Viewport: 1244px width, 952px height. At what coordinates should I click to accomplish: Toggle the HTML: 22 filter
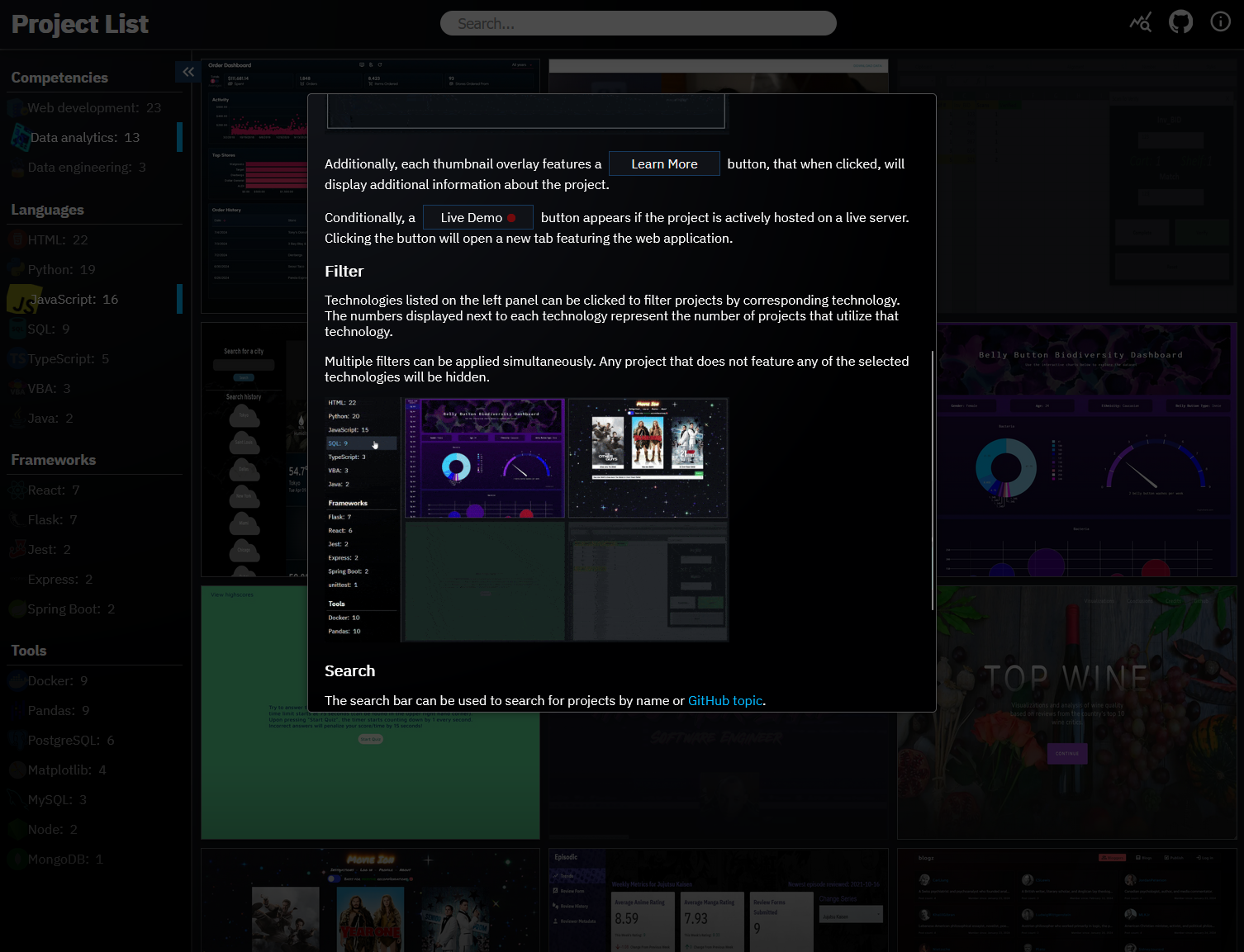[x=94, y=239]
